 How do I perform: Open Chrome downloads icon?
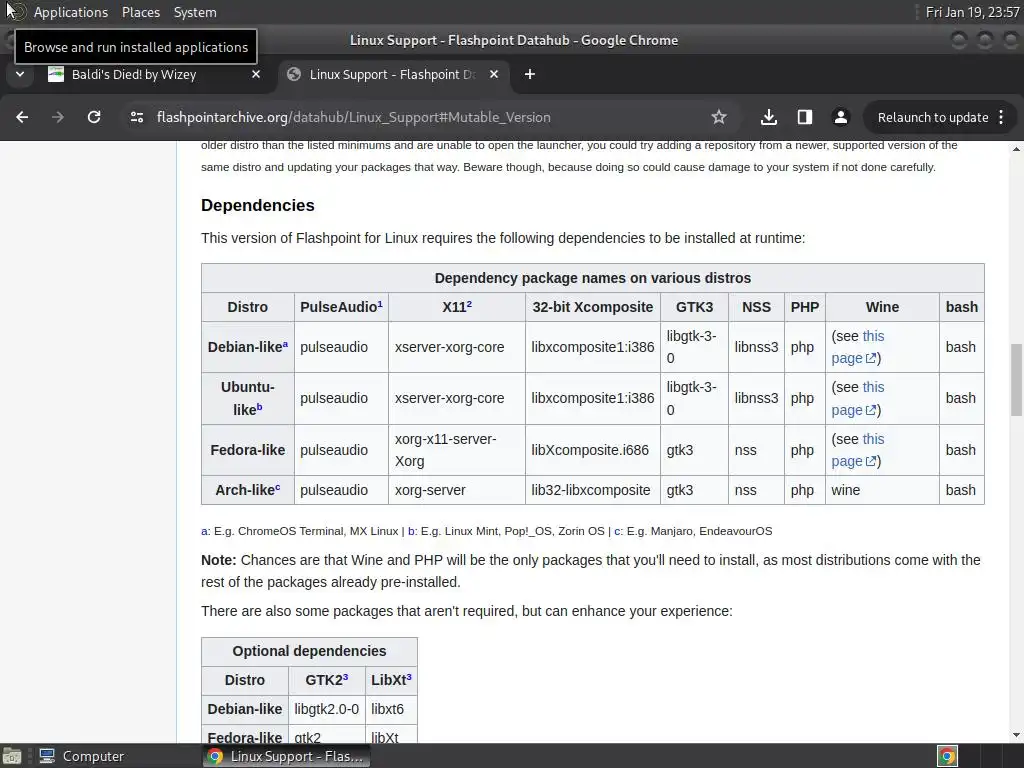pyautogui.click(x=769, y=117)
